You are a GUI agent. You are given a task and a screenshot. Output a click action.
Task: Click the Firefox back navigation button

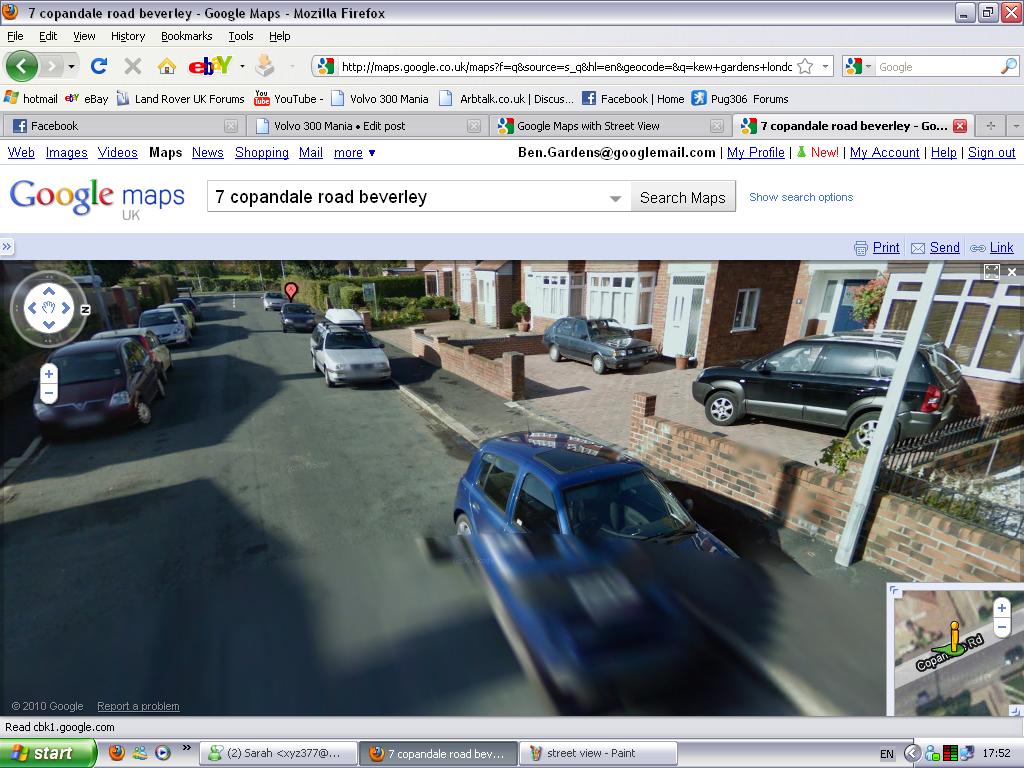21,67
